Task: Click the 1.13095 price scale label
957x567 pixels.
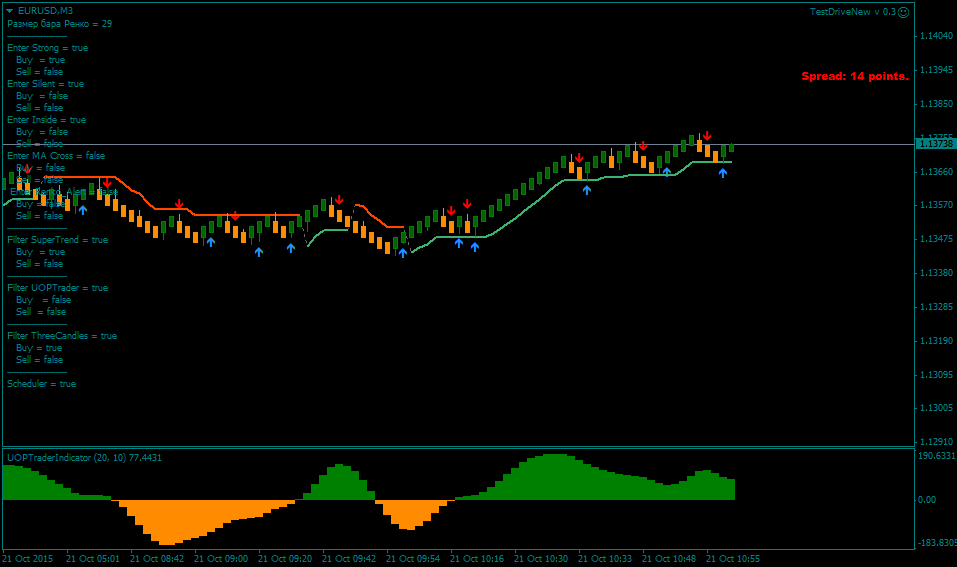Action: coord(936,374)
